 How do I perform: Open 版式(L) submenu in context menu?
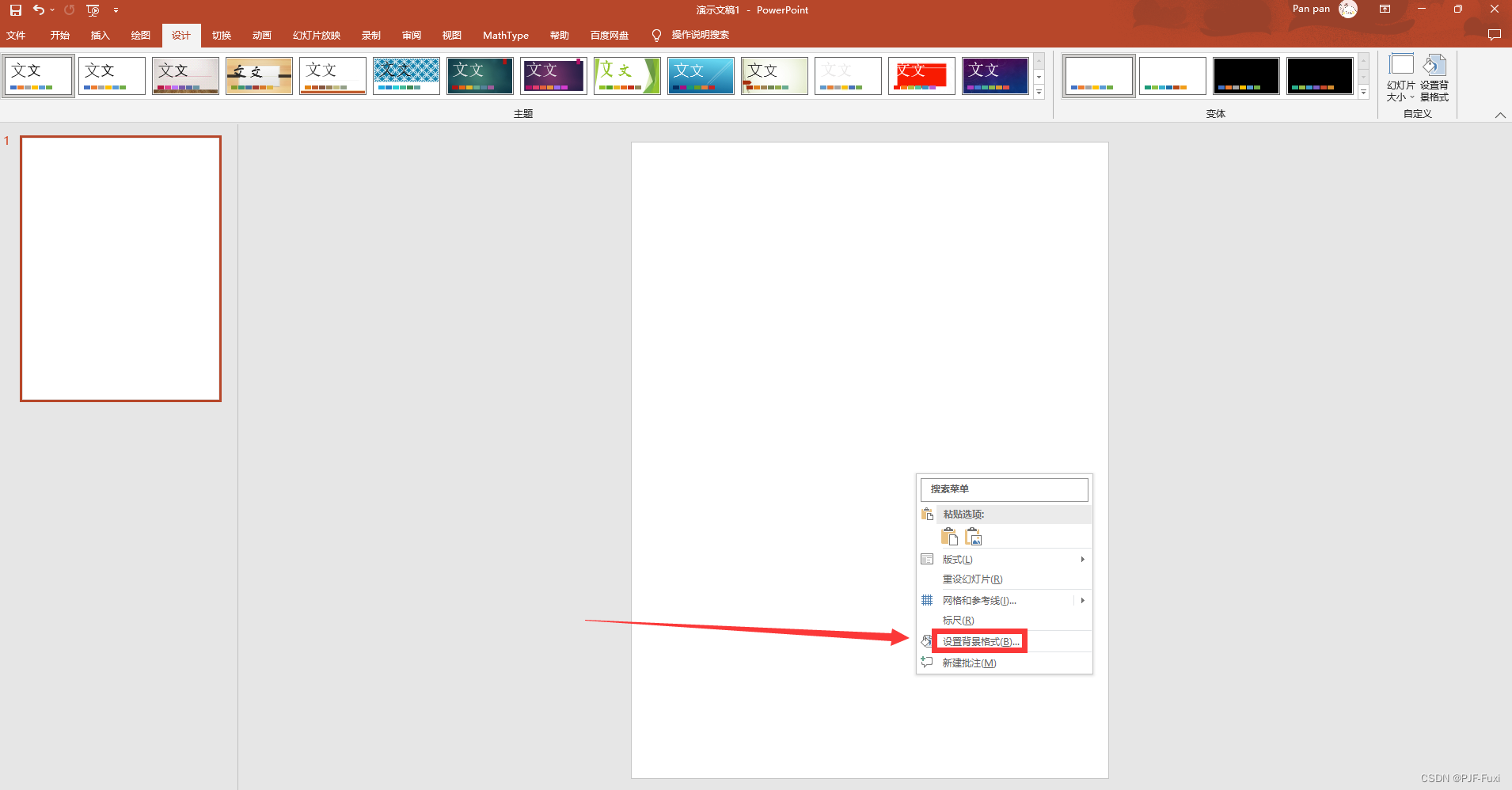coord(1004,560)
